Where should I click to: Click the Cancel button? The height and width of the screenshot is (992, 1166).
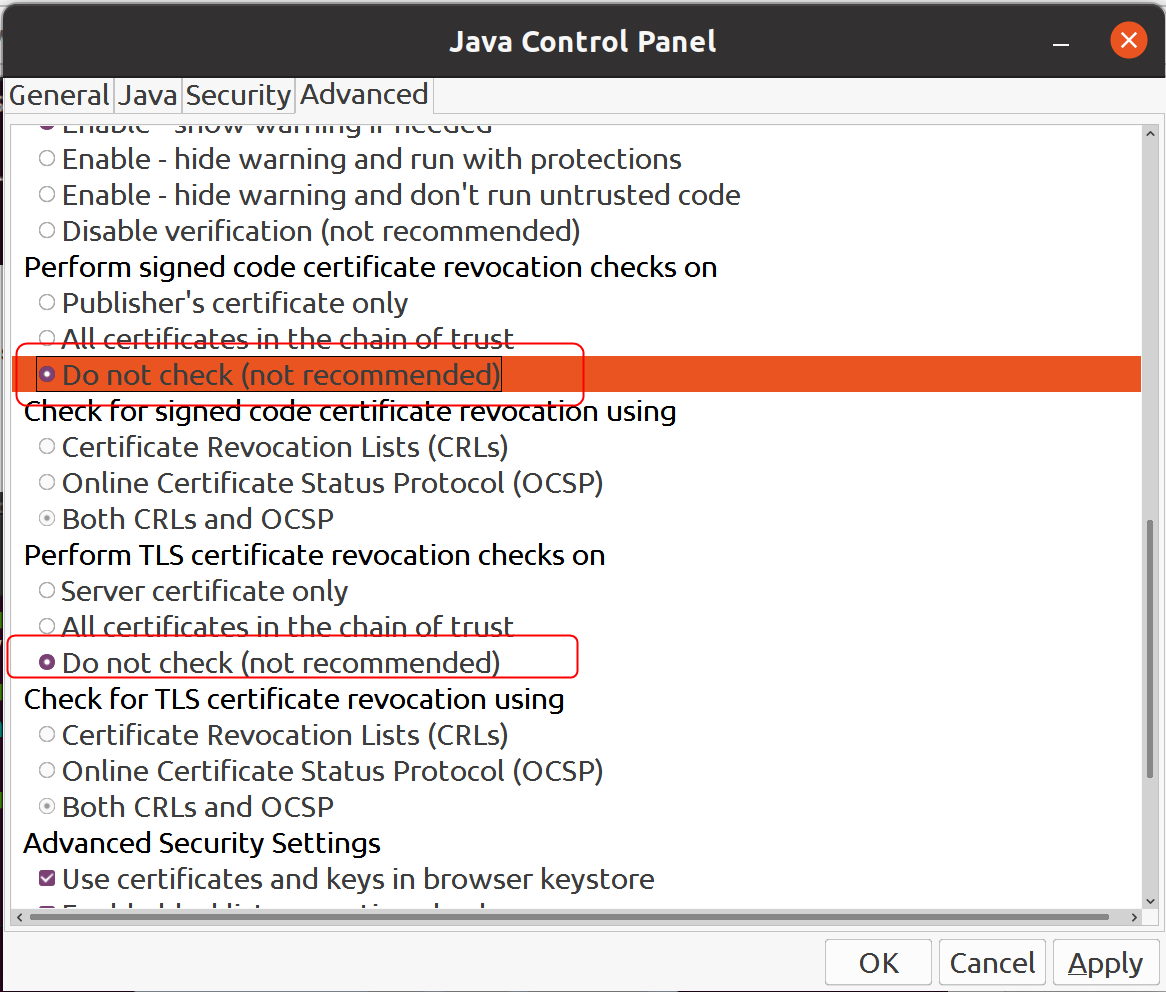coord(992,963)
